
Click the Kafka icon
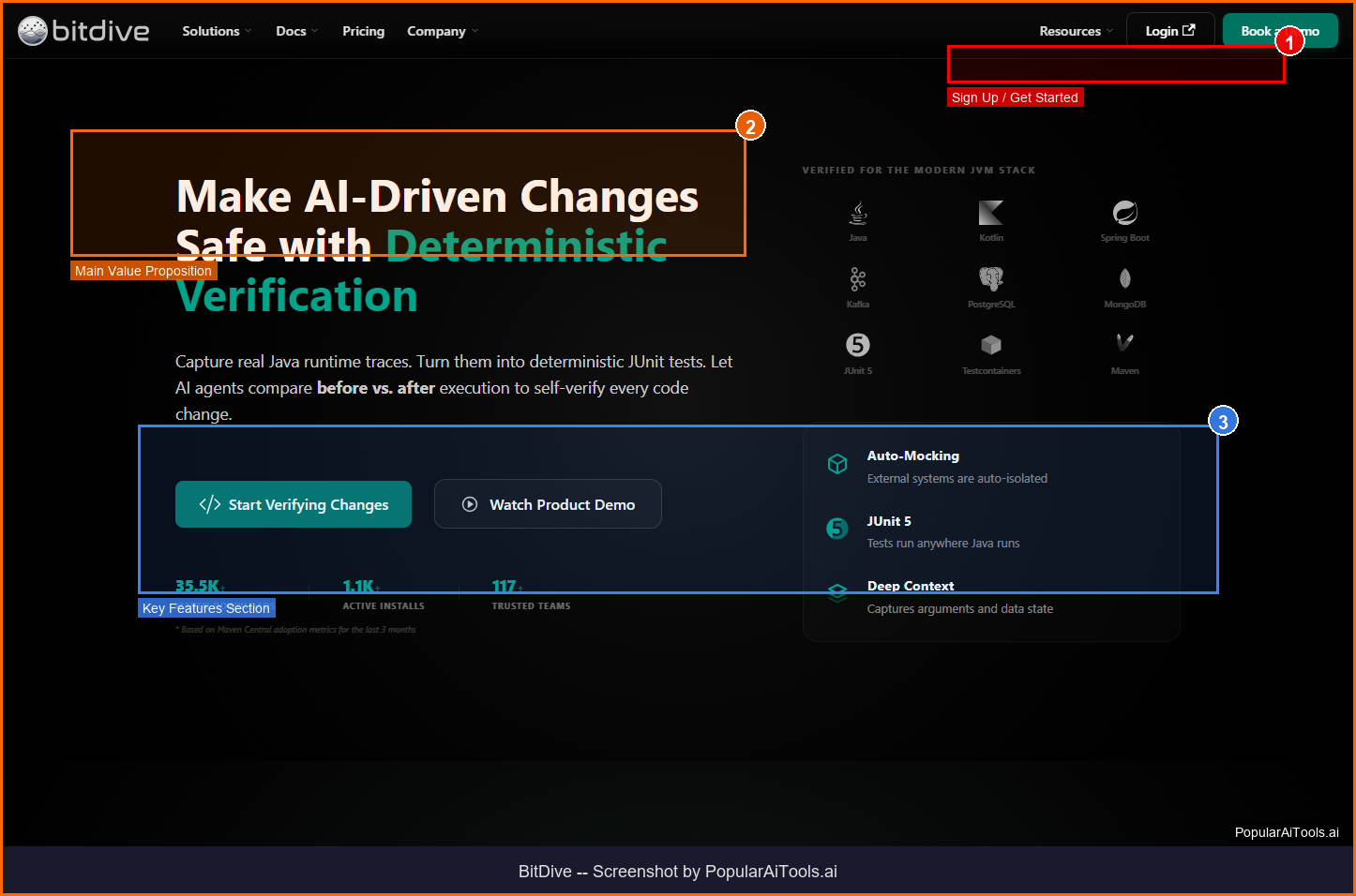point(857,279)
